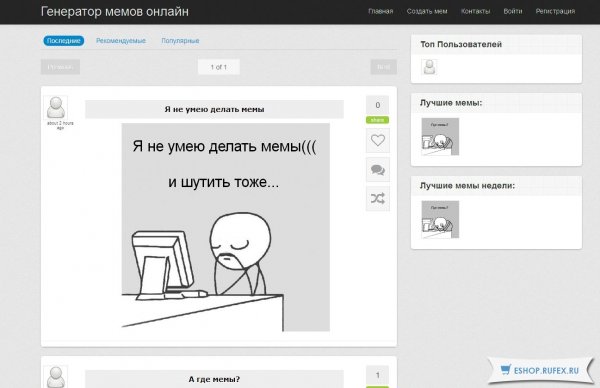Click the vote count 1 on second post

coord(378,375)
